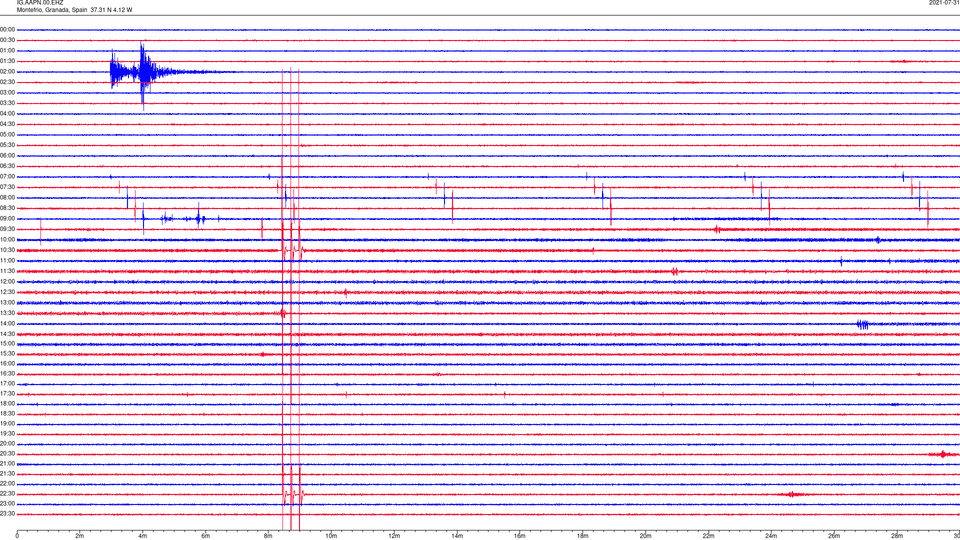The width and height of the screenshot is (960, 540).
Task: Click the 00:00 trace time label
Action: click(7, 29)
